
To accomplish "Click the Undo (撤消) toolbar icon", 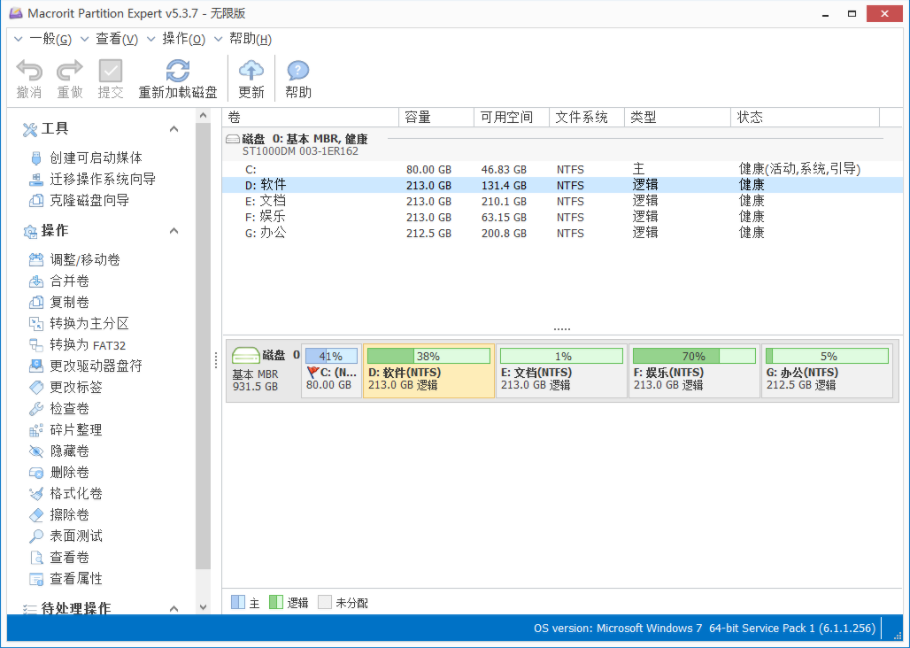I will coord(29,71).
